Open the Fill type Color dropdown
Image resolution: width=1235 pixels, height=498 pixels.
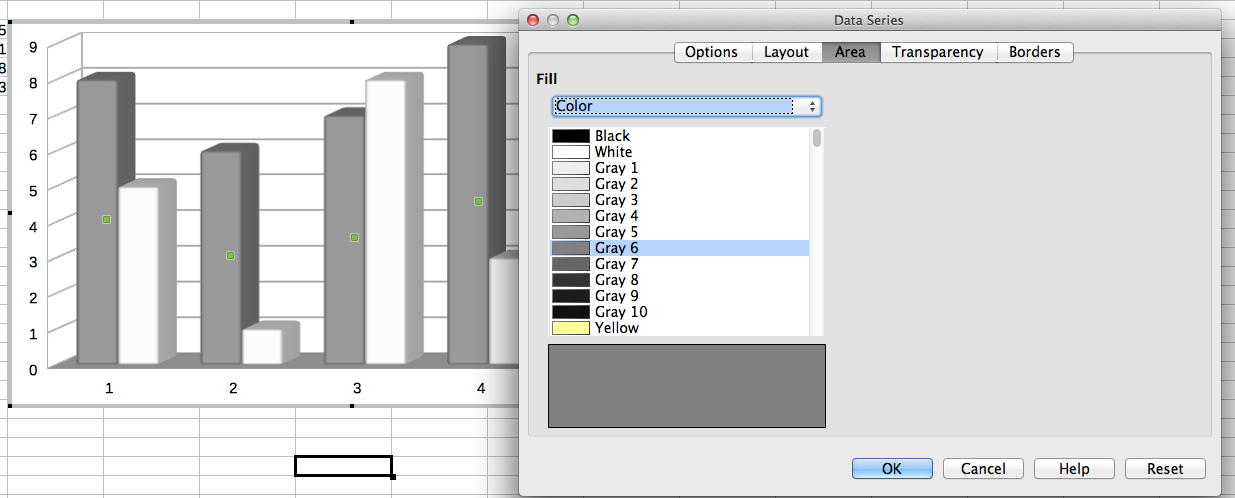[686, 106]
